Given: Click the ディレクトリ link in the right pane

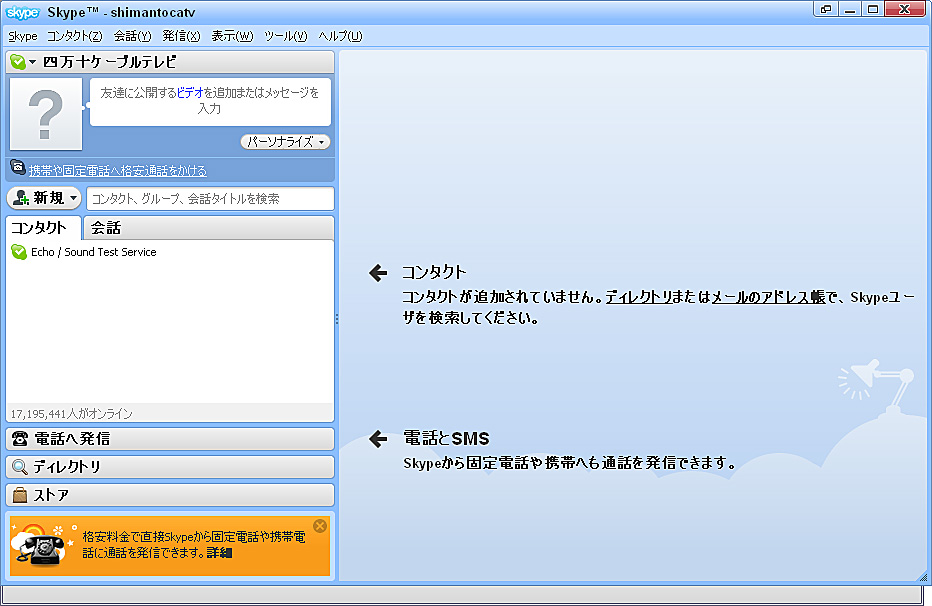Looking at the screenshot, I should (x=638, y=297).
